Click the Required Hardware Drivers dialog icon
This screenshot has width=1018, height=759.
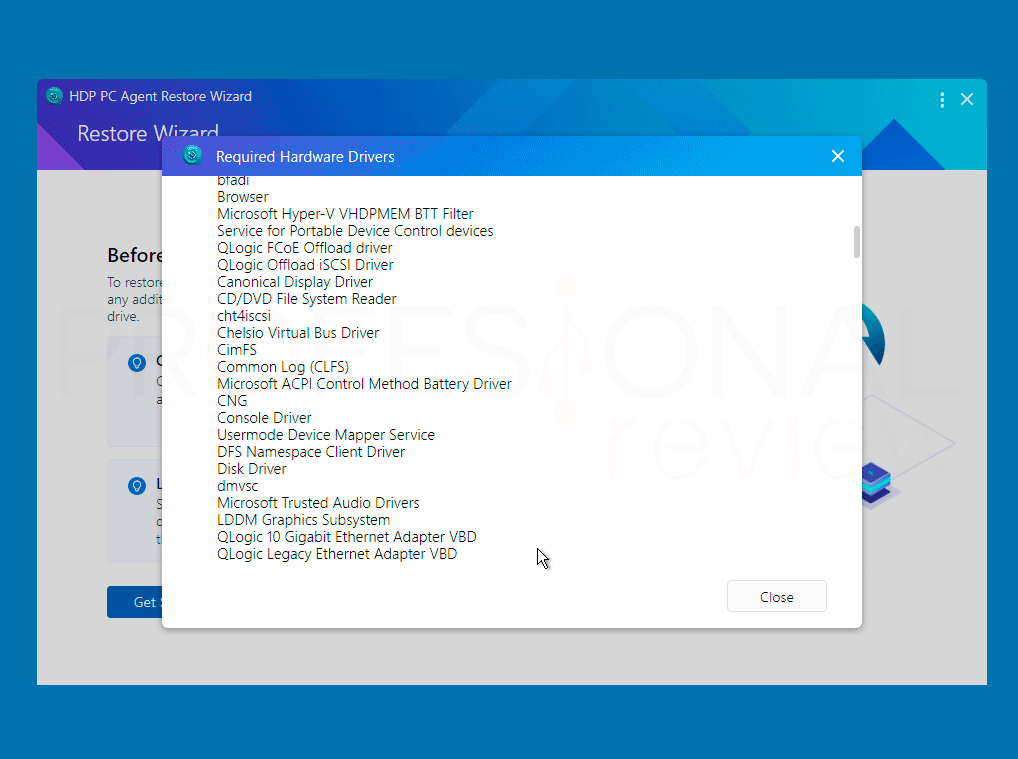pos(192,156)
